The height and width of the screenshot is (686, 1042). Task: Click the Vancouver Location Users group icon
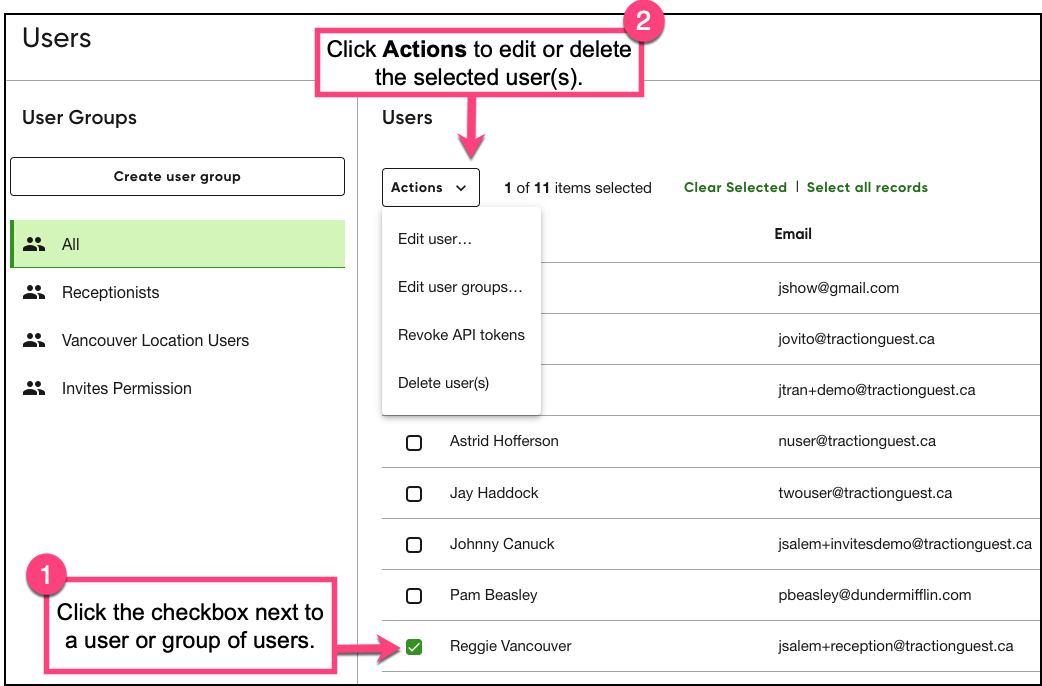click(x=33, y=340)
